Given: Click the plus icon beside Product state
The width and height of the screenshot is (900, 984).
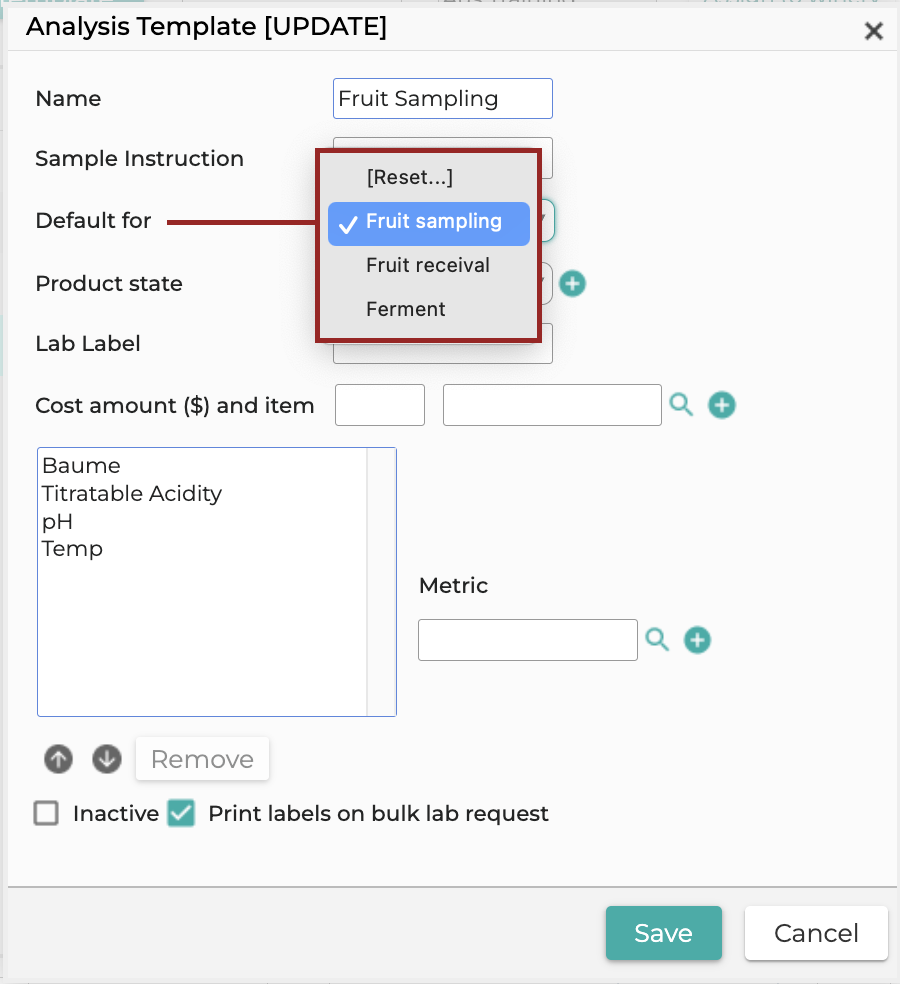Looking at the screenshot, I should [572, 284].
